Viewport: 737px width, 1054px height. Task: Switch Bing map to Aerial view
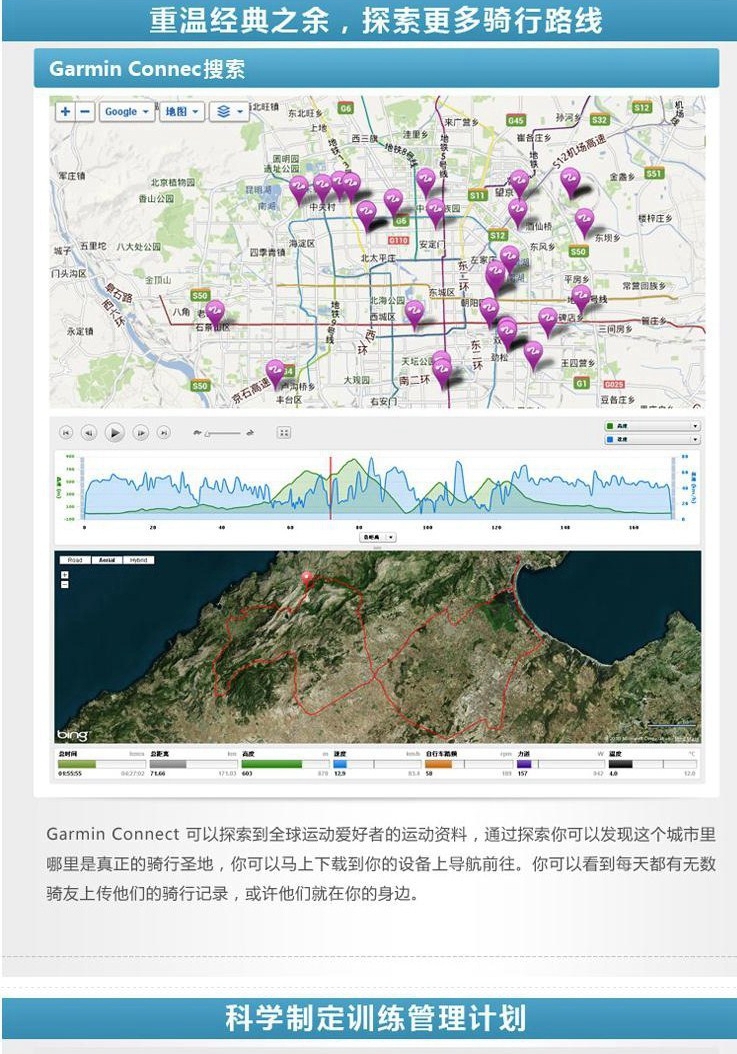click(106, 560)
